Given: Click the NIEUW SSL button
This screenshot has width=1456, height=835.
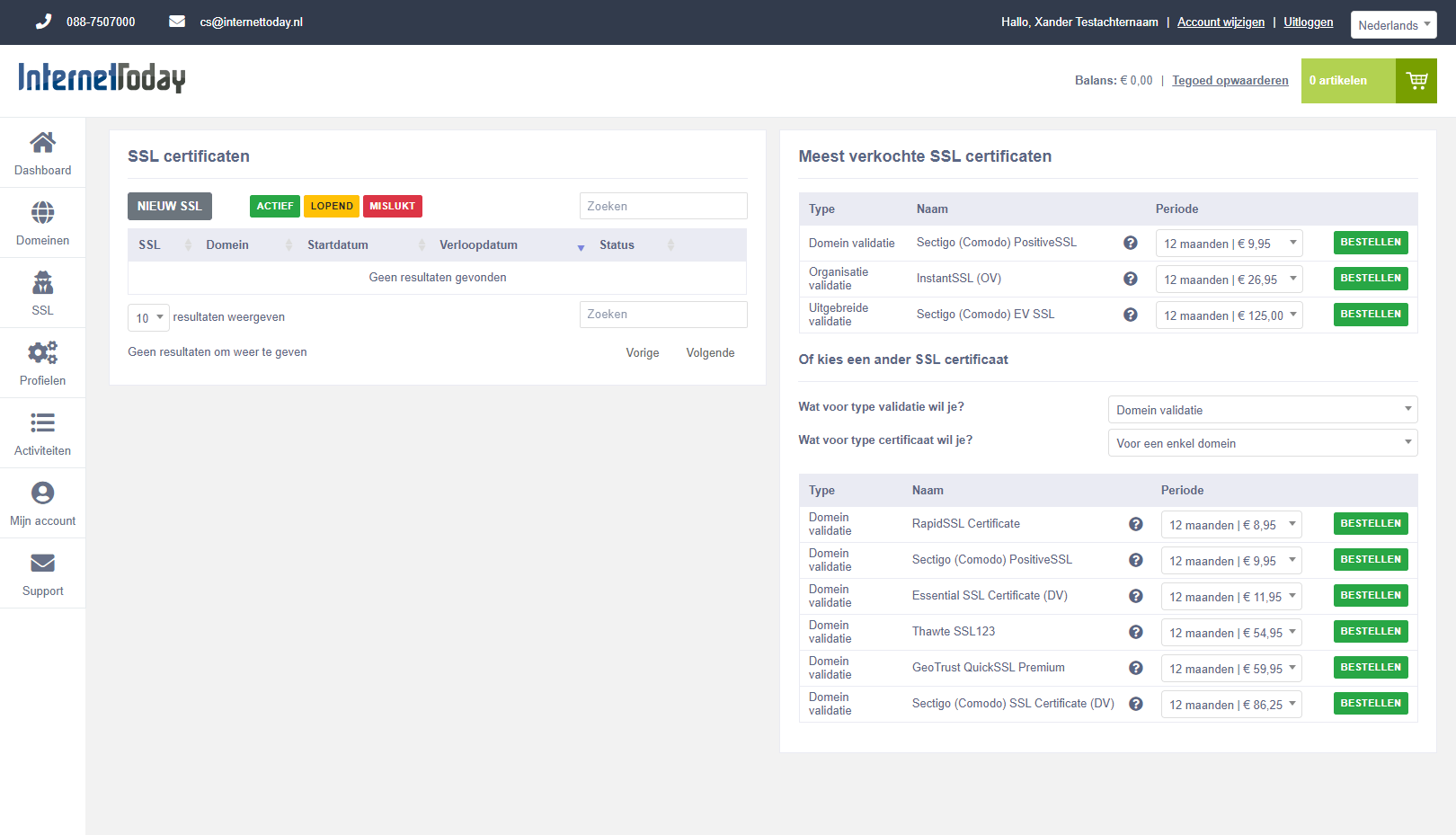Looking at the screenshot, I should pos(170,206).
